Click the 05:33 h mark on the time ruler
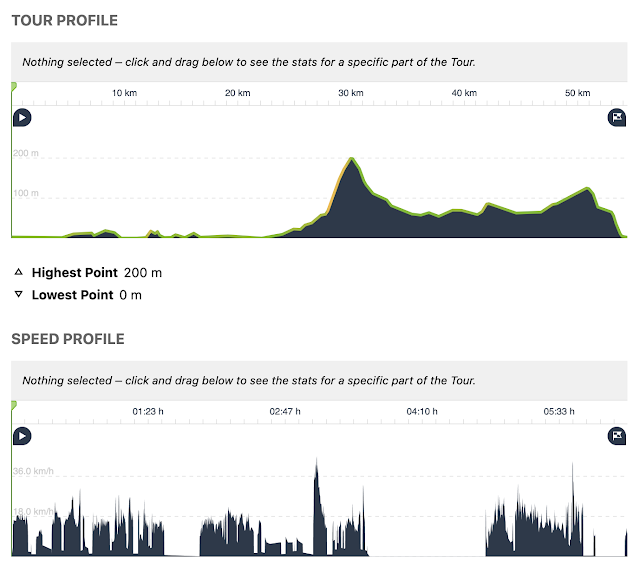This screenshot has height=572, width=640. coord(559,412)
